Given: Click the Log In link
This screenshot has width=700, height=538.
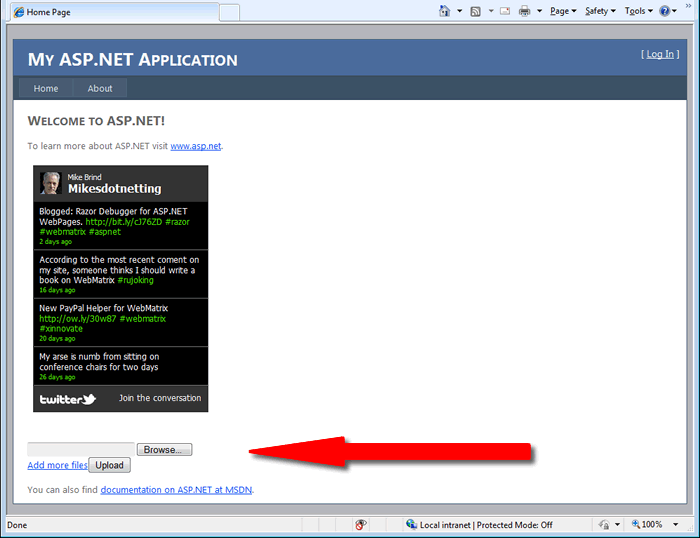Looking at the screenshot, I should [x=660, y=54].
